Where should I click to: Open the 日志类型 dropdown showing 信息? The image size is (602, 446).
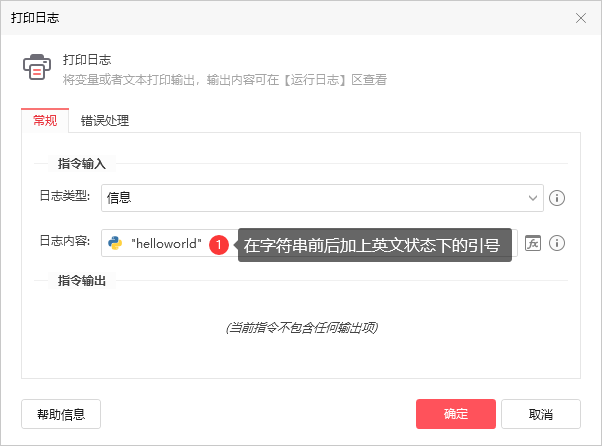[322, 198]
